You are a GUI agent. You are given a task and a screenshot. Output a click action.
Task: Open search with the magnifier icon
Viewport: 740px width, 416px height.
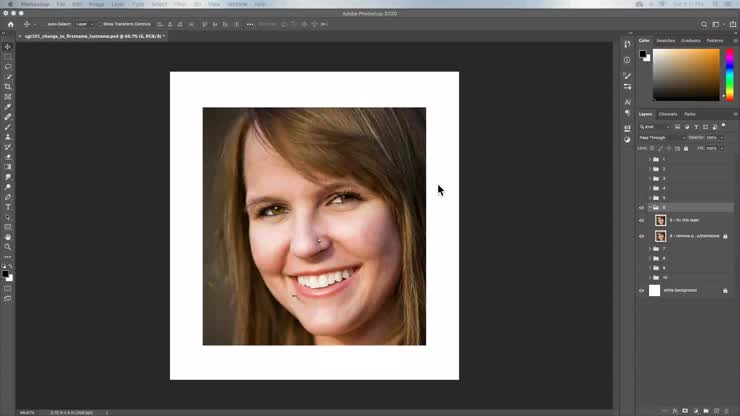pyautogui.click(x=704, y=24)
